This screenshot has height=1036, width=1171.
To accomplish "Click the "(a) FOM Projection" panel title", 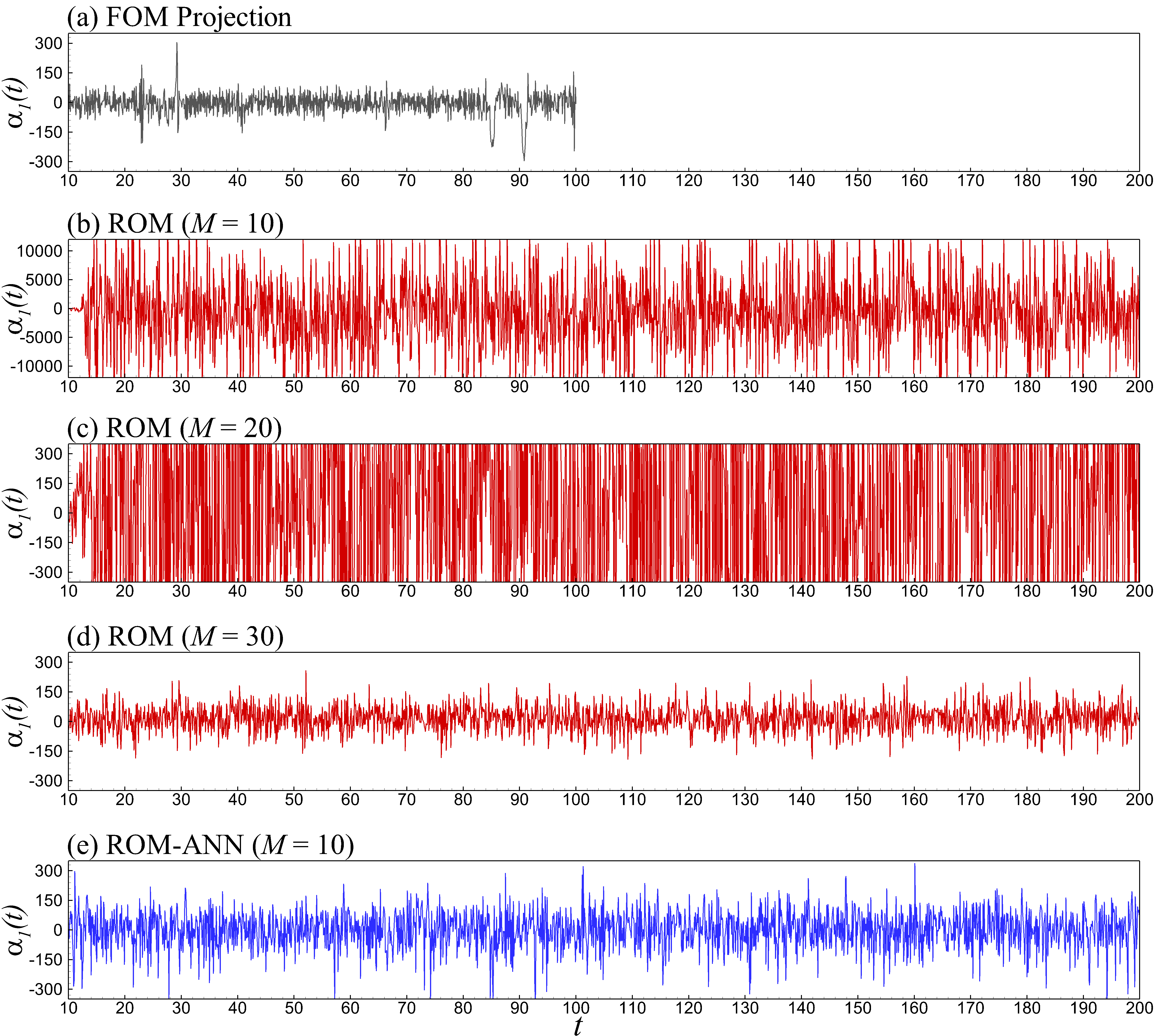I will click(179, 17).
